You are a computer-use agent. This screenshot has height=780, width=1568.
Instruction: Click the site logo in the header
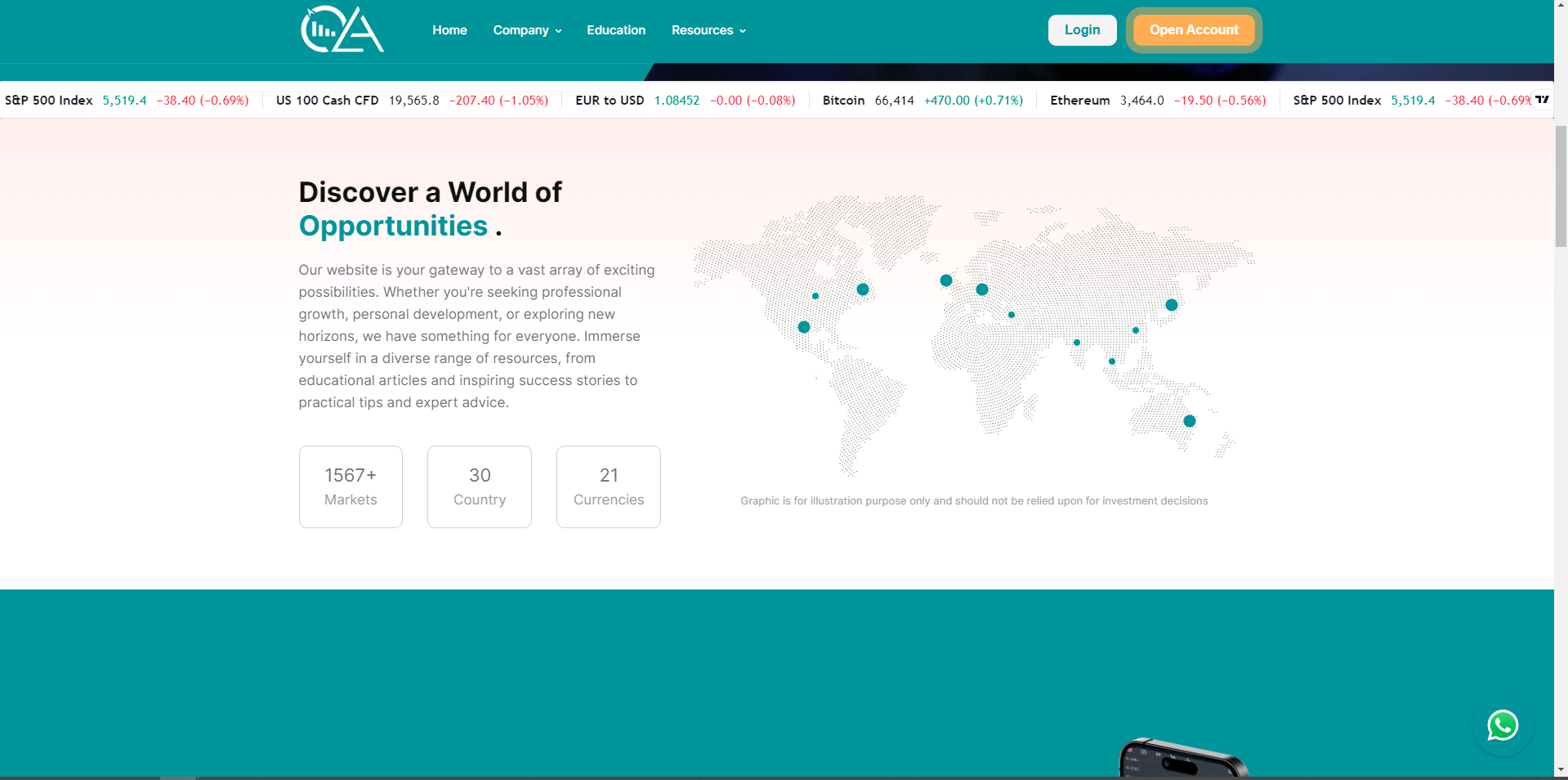342,30
